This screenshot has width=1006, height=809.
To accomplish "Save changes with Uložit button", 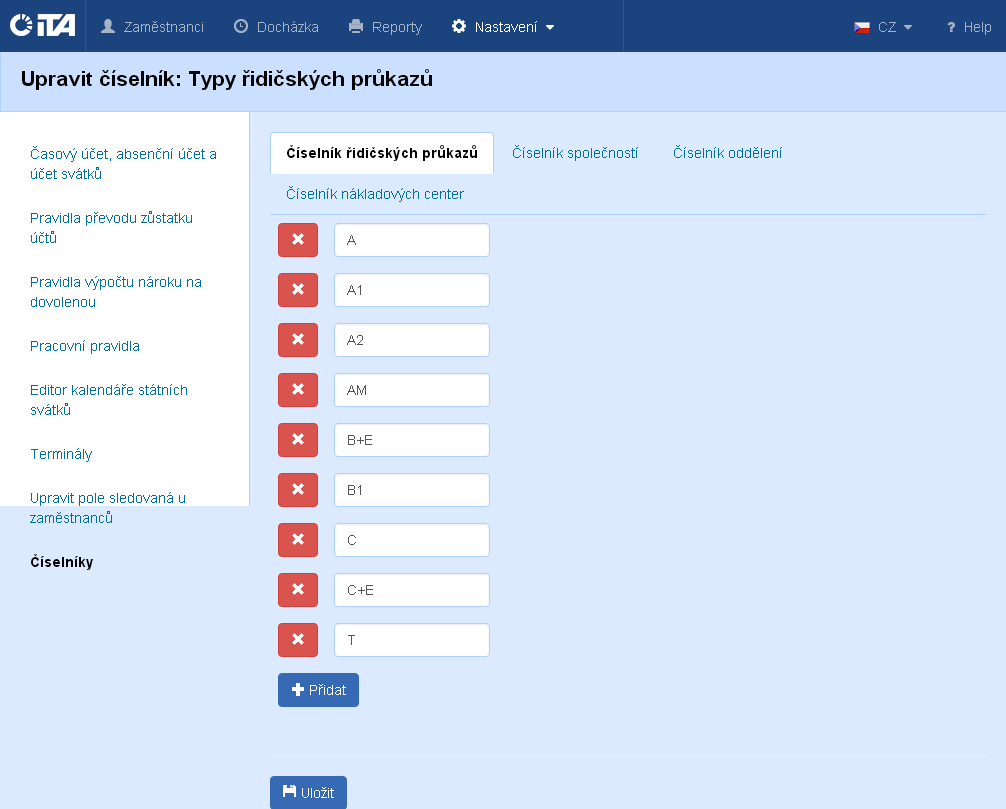I will click(308, 793).
